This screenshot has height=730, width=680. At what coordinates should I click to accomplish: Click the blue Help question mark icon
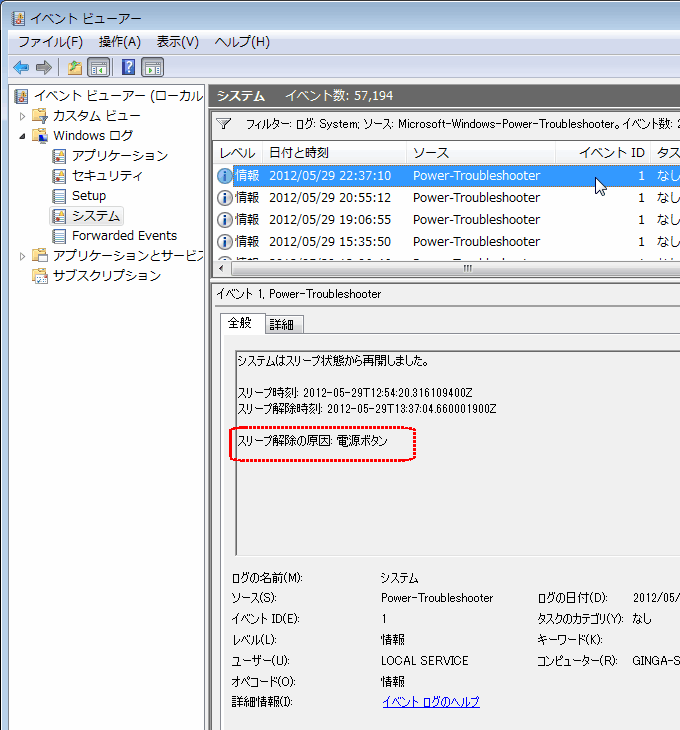click(x=128, y=67)
